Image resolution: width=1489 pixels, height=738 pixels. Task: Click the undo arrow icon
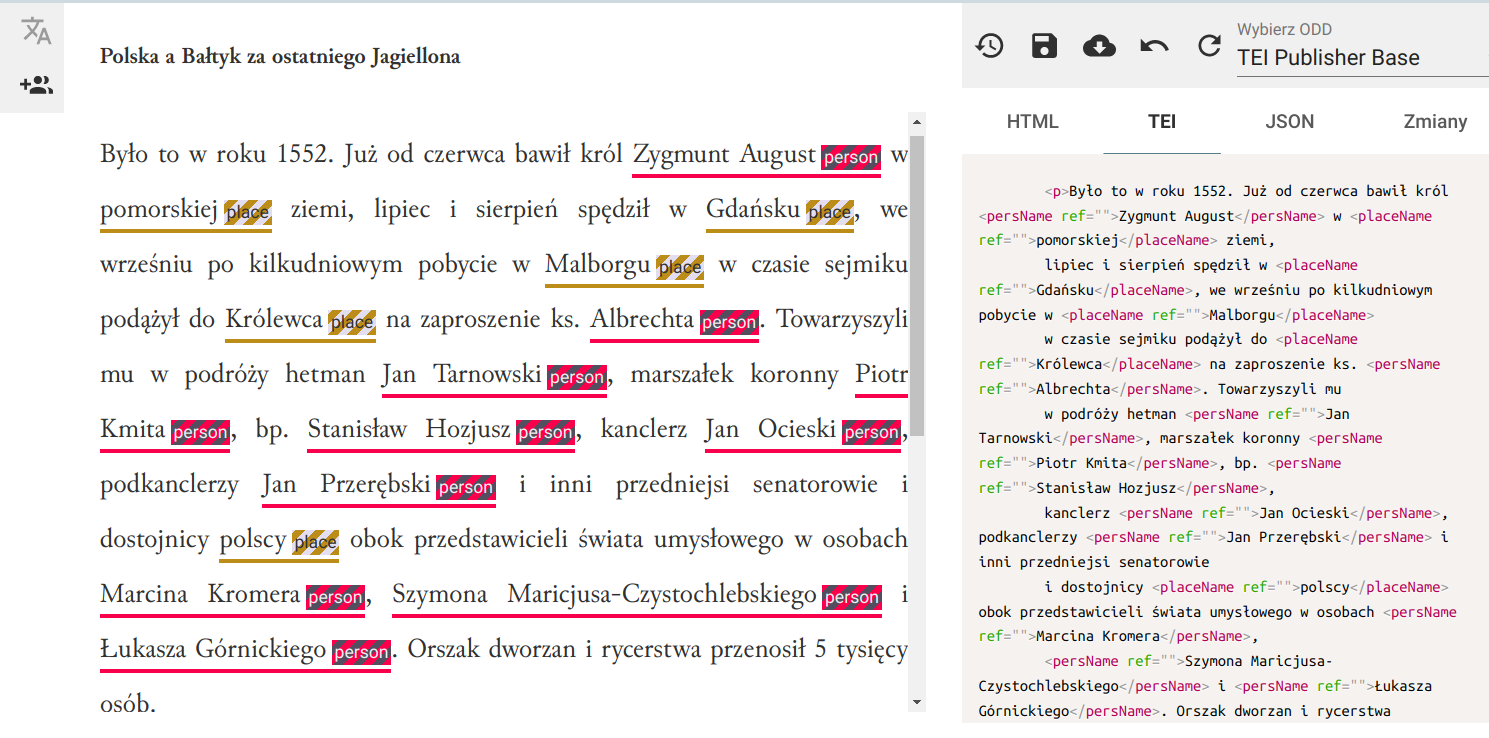point(1154,45)
